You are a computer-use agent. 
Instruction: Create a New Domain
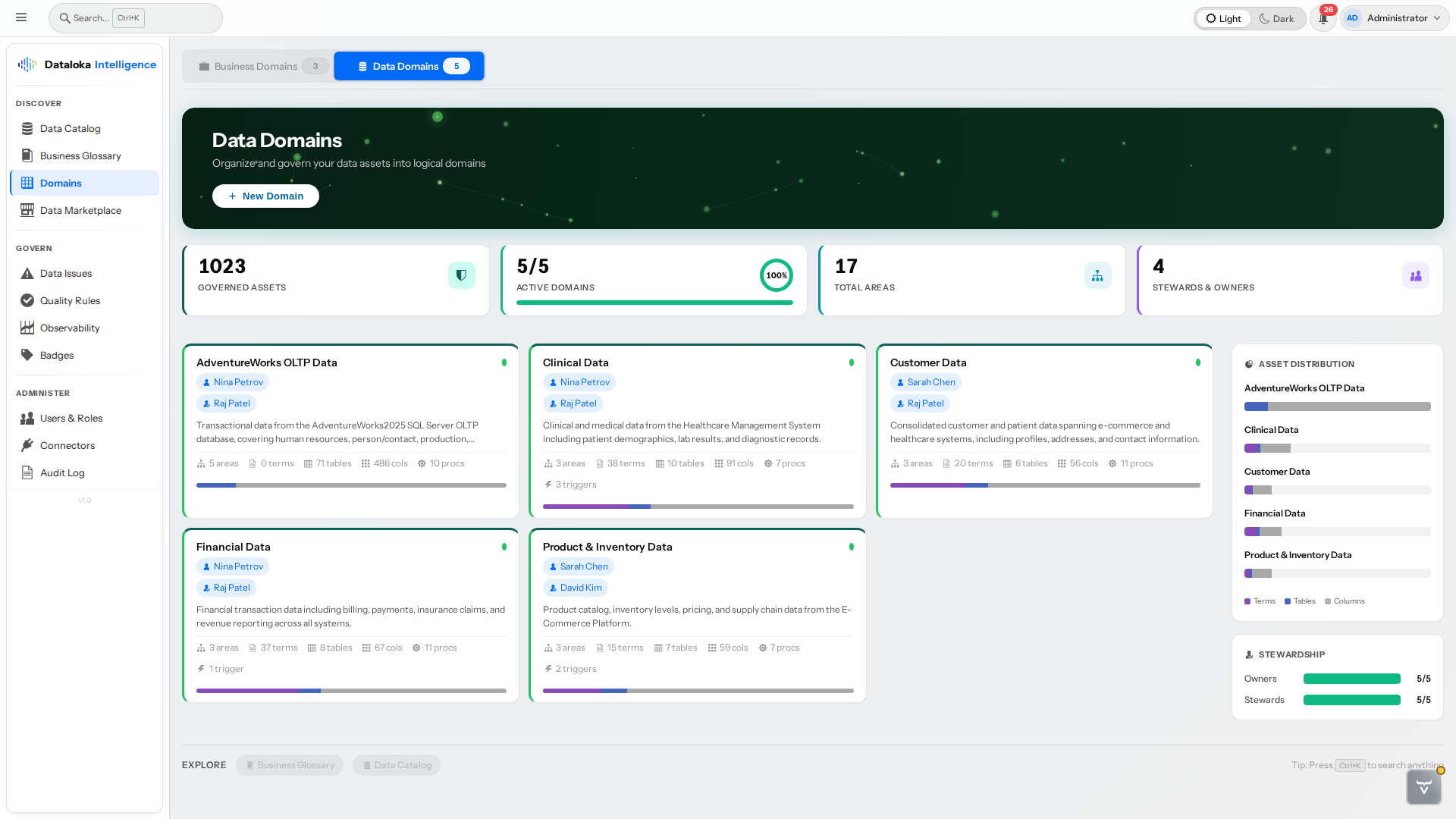coord(265,196)
